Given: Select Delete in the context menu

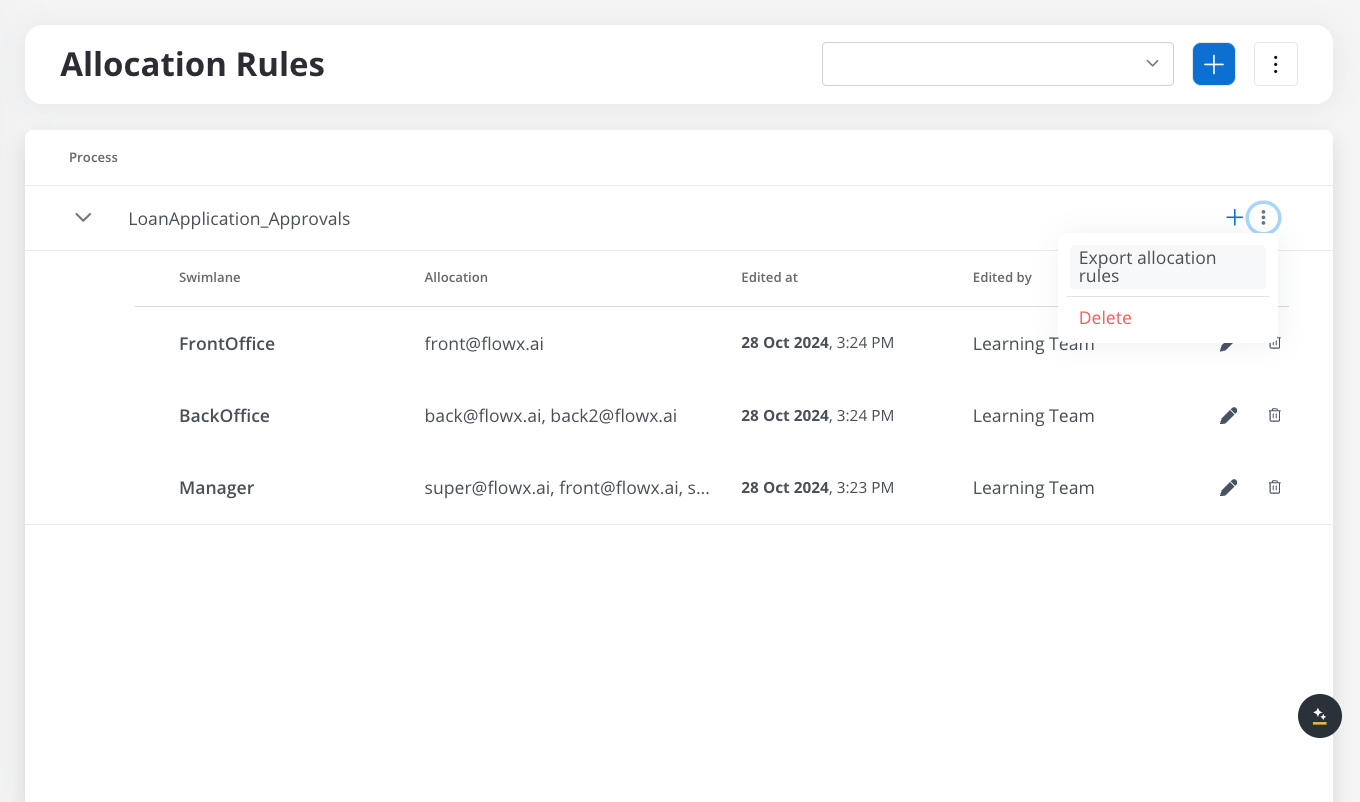Looking at the screenshot, I should 1105,318.
